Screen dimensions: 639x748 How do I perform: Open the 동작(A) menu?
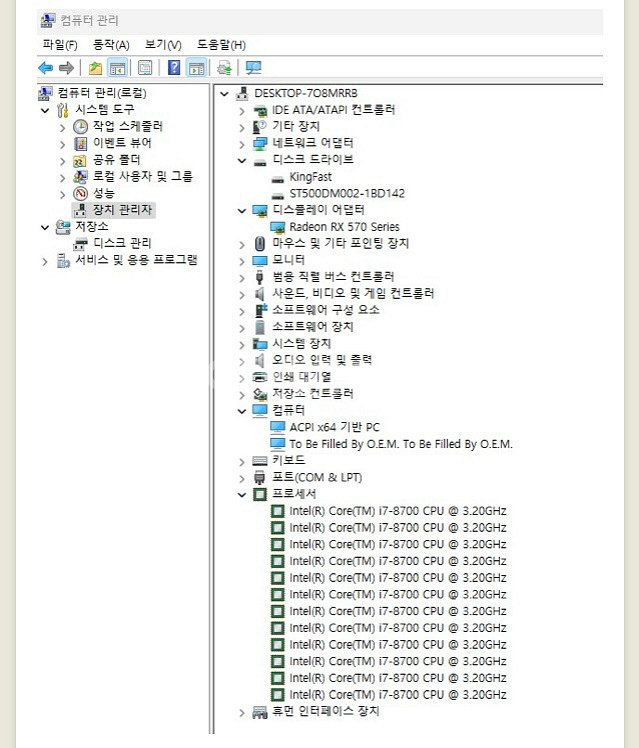pyautogui.click(x=111, y=45)
